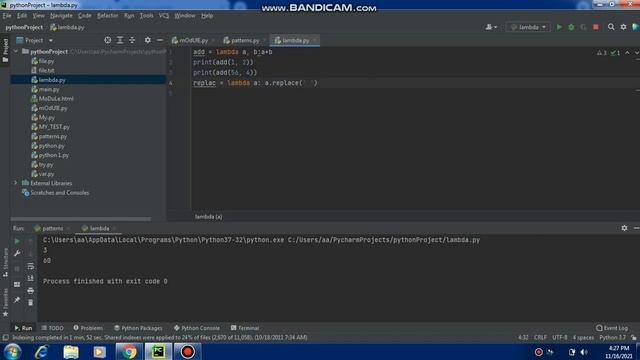The width and height of the screenshot is (640, 360).
Task: Click the warnings indicator in editor corner
Action: click(x=602, y=53)
